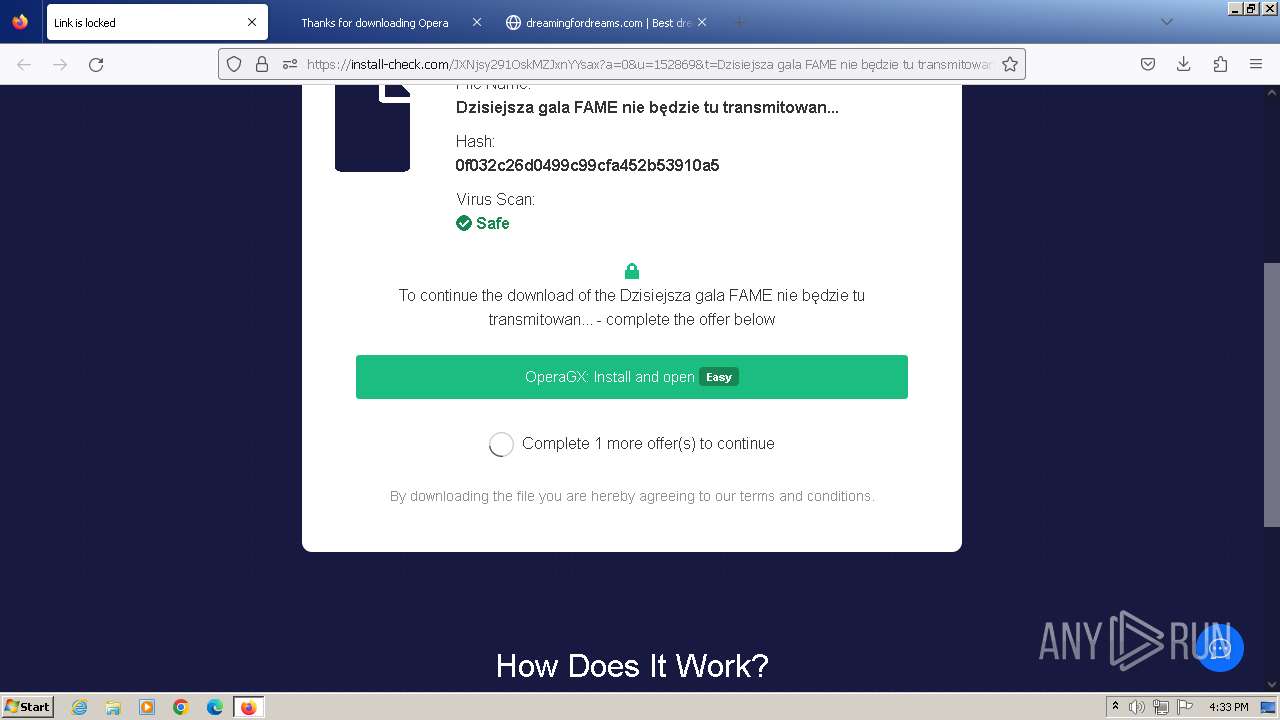
Task: Show hidden system tray icons
Action: click(1116, 707)
